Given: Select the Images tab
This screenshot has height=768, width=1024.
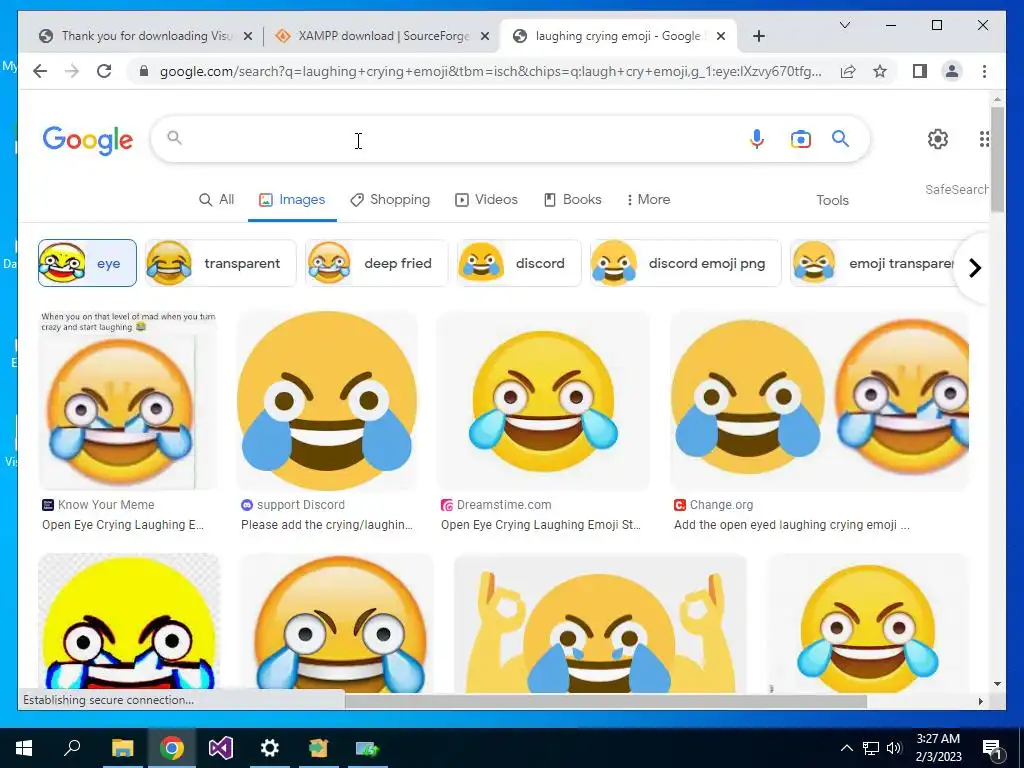Looking at the screenshot, I should tap(292, 200).
